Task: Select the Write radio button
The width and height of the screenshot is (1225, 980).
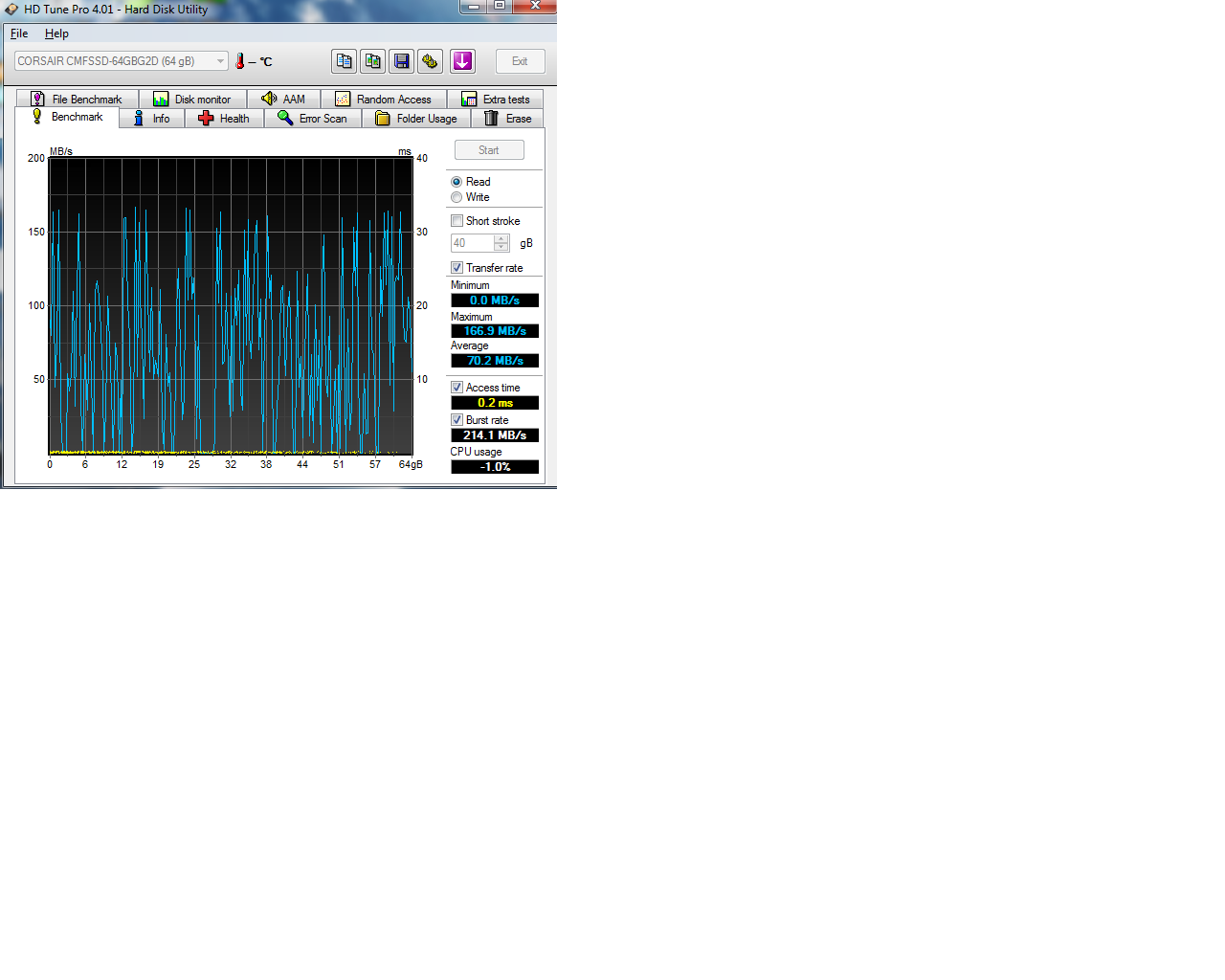Action: [457, 197]
